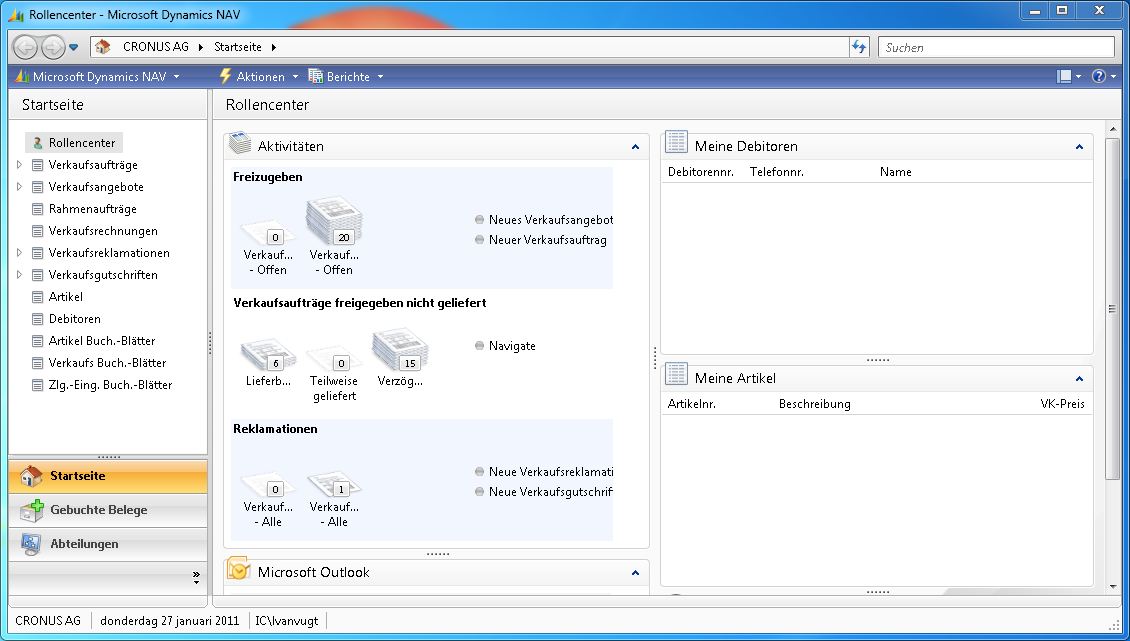Open the Reklamationen stack showing 0
The height and width of the screenshot is (641, 1130).
coord(268,500)
